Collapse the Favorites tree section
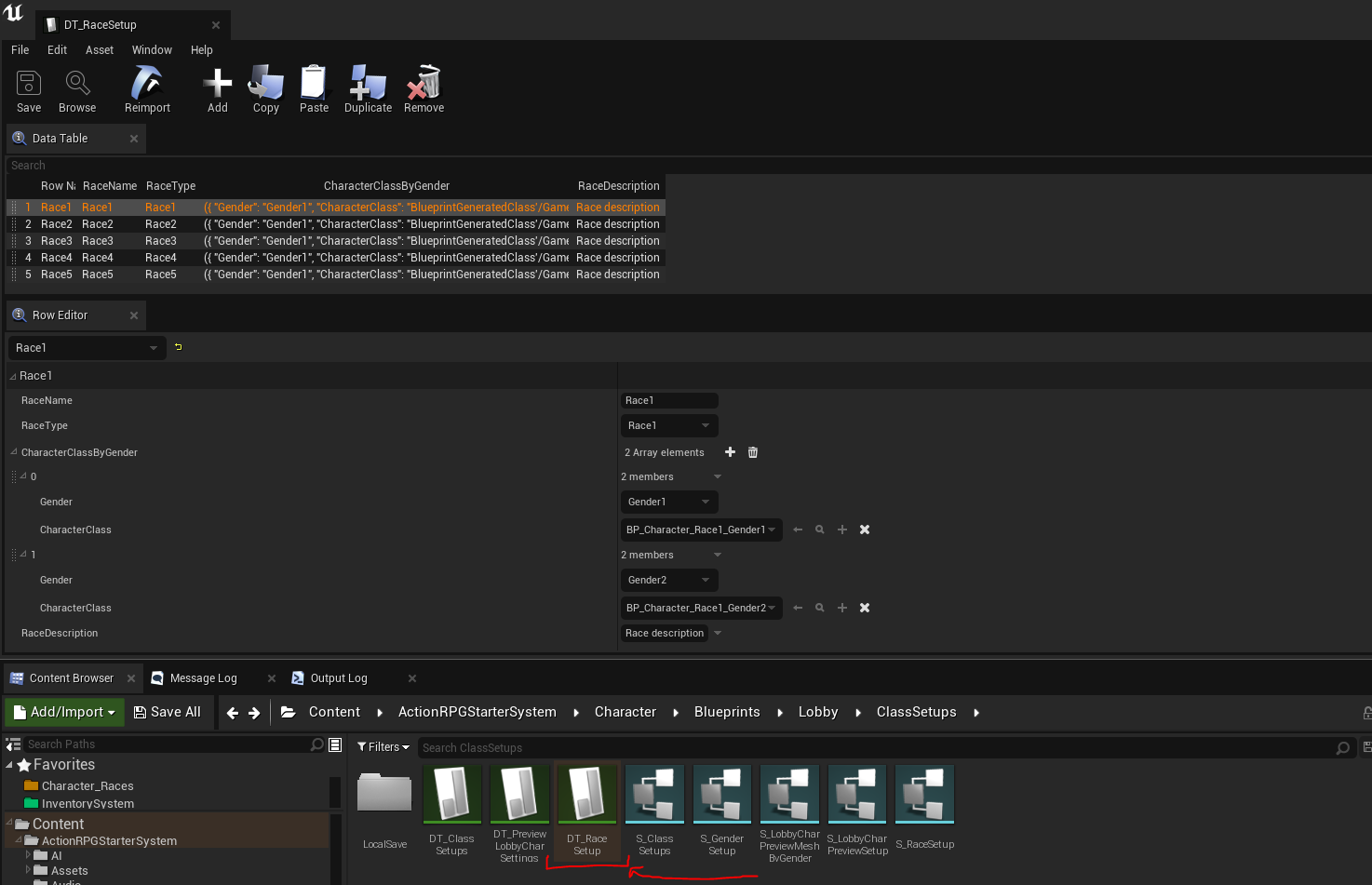The height and width of the screenshot is (885, 1372). click(9, 765)
